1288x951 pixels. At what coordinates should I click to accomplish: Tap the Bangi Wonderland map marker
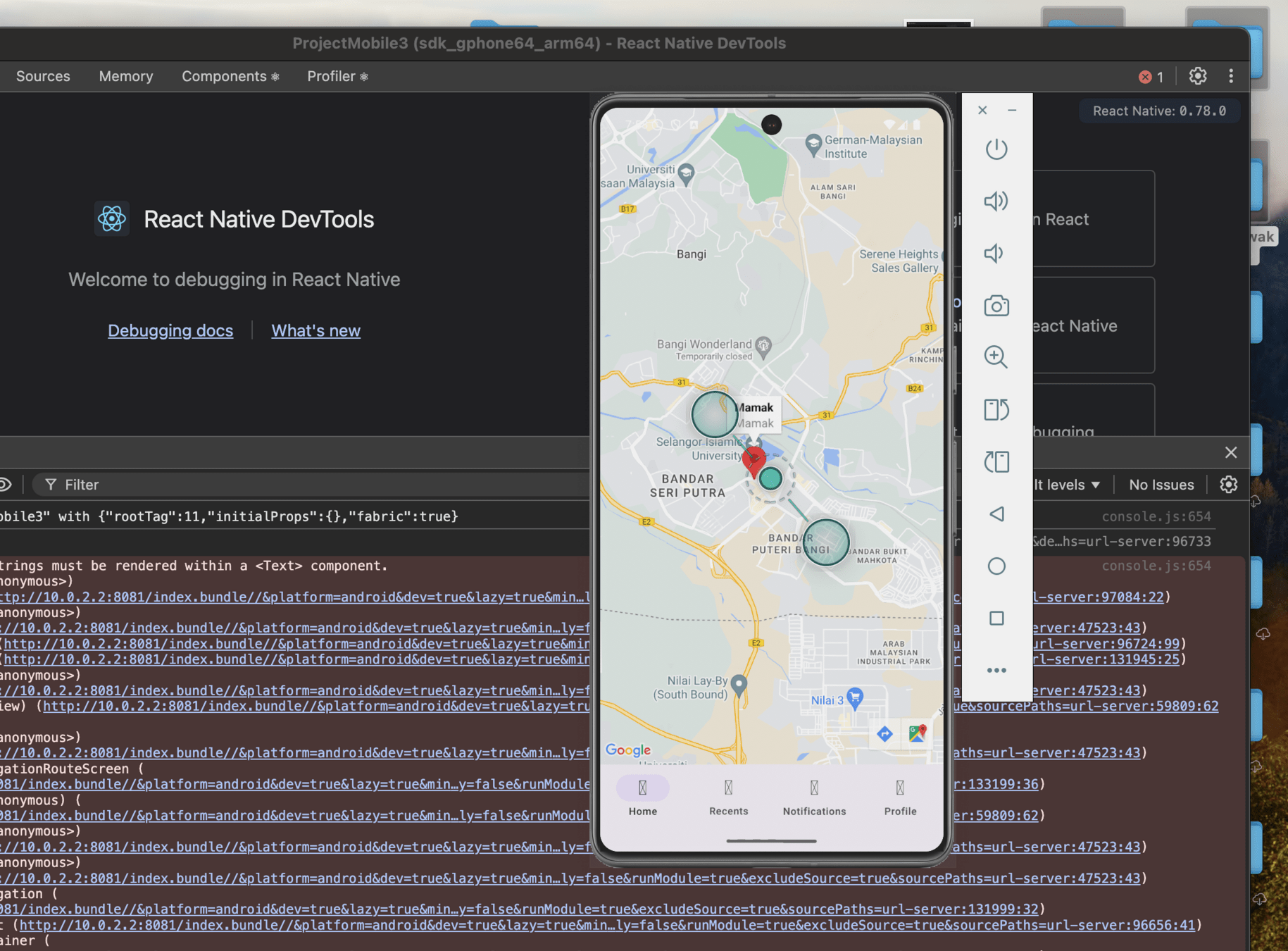(x=763, y=347)
